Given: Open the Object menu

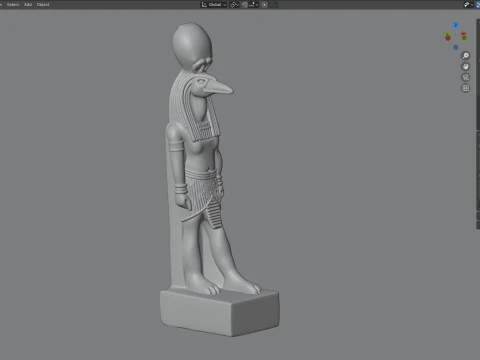Looking at the screenshot, I should tap(43, 5).
